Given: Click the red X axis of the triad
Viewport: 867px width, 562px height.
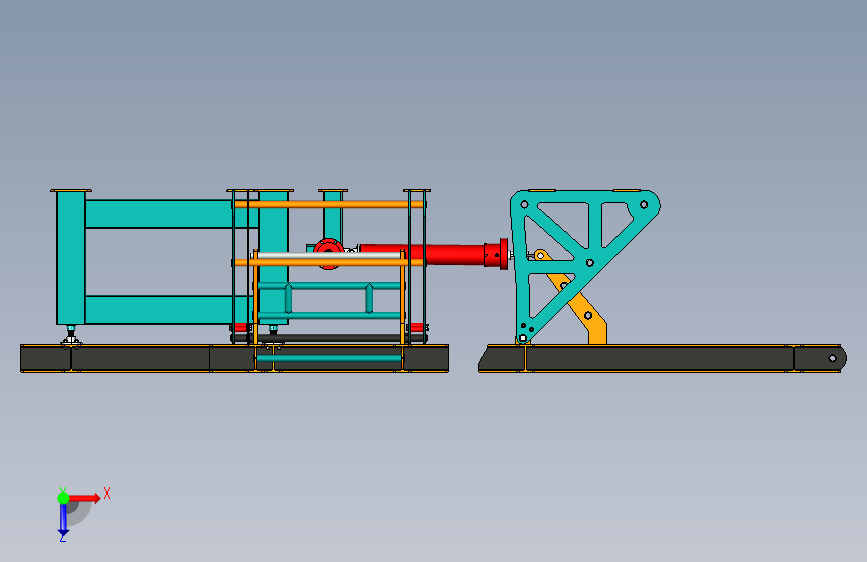Looking at the screenshot, I should pos(84,498).
